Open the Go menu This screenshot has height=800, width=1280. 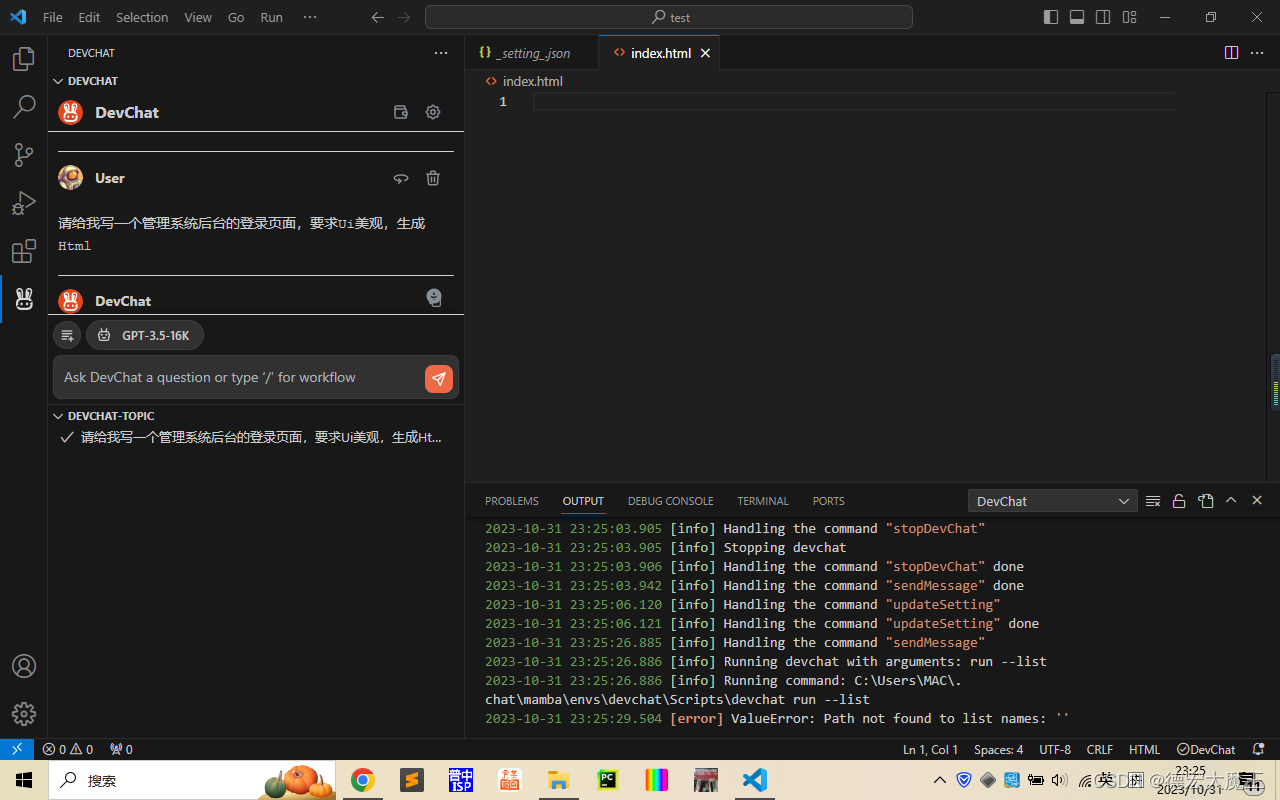coord(236,17)
